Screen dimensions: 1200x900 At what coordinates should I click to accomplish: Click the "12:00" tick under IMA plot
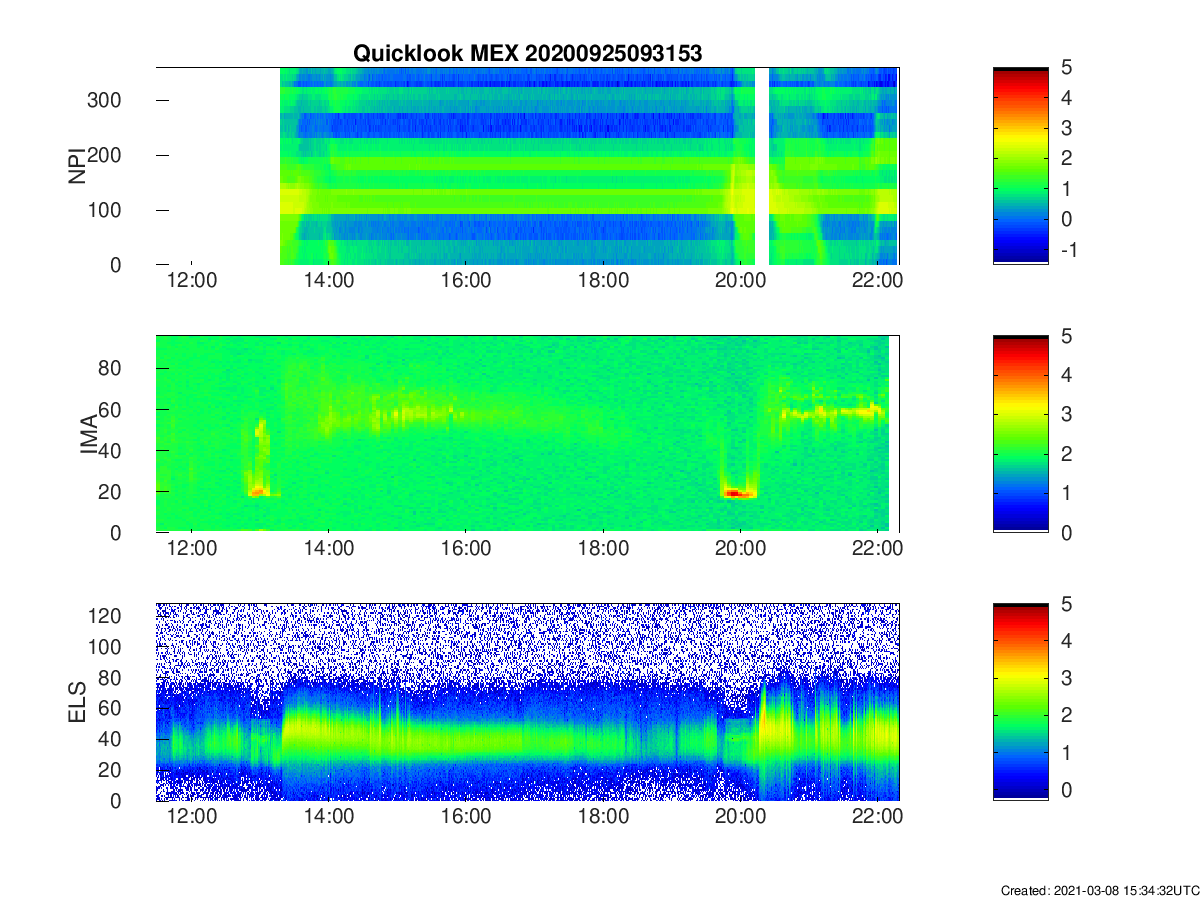[191, 549]
